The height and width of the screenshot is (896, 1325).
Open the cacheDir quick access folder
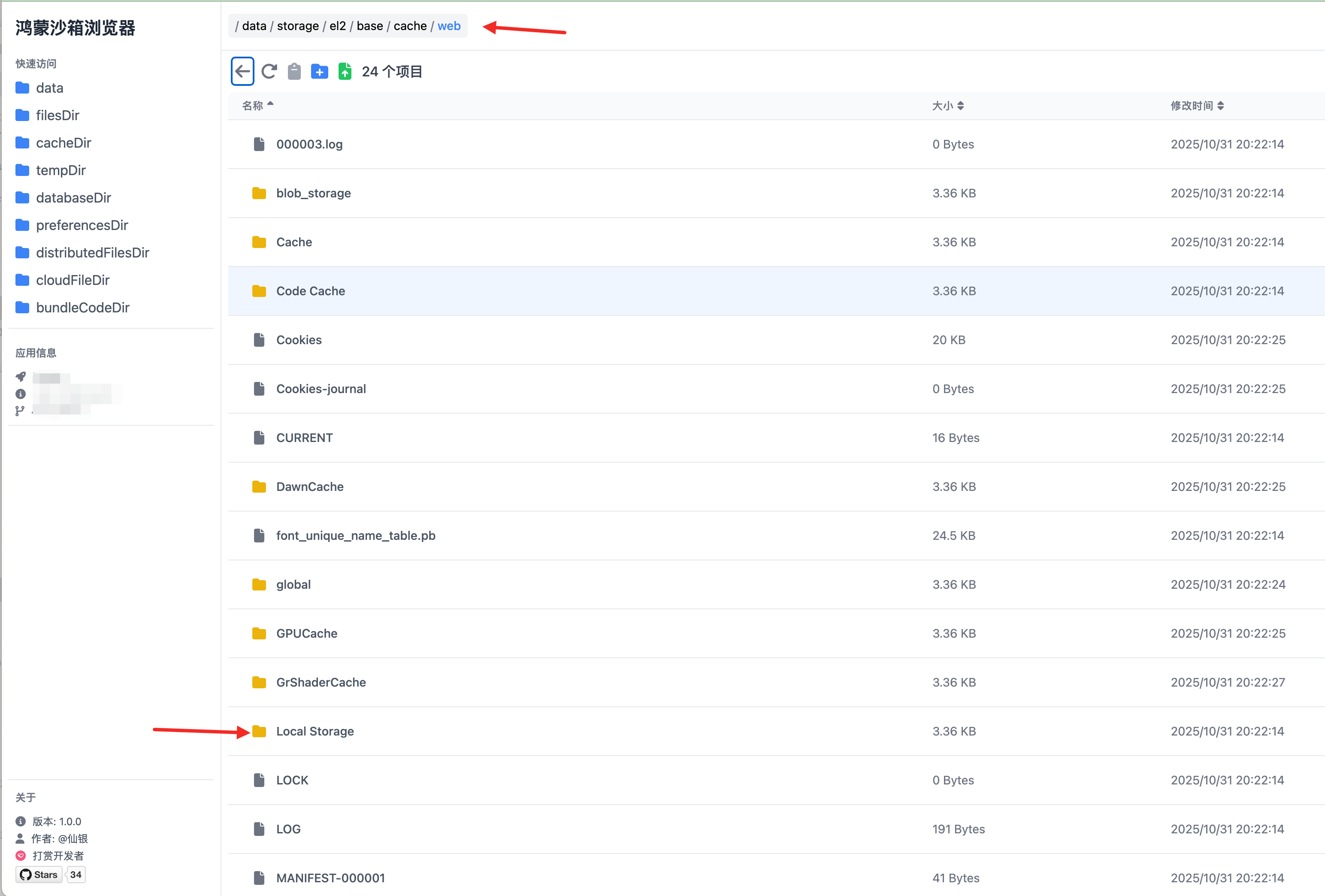[x=63, y=142]
